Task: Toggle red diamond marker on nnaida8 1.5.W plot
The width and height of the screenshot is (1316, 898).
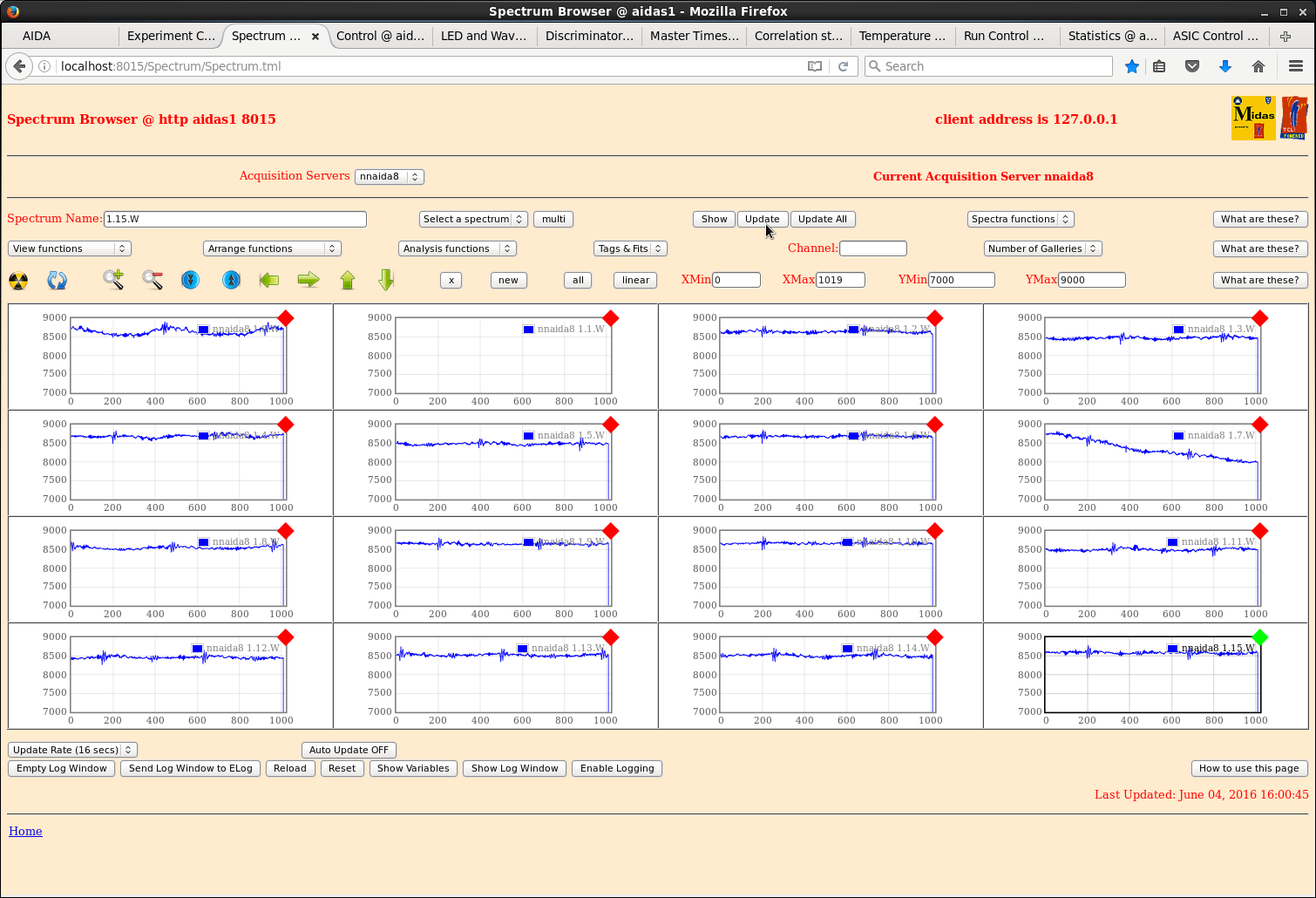Action: tap(611, 425)
